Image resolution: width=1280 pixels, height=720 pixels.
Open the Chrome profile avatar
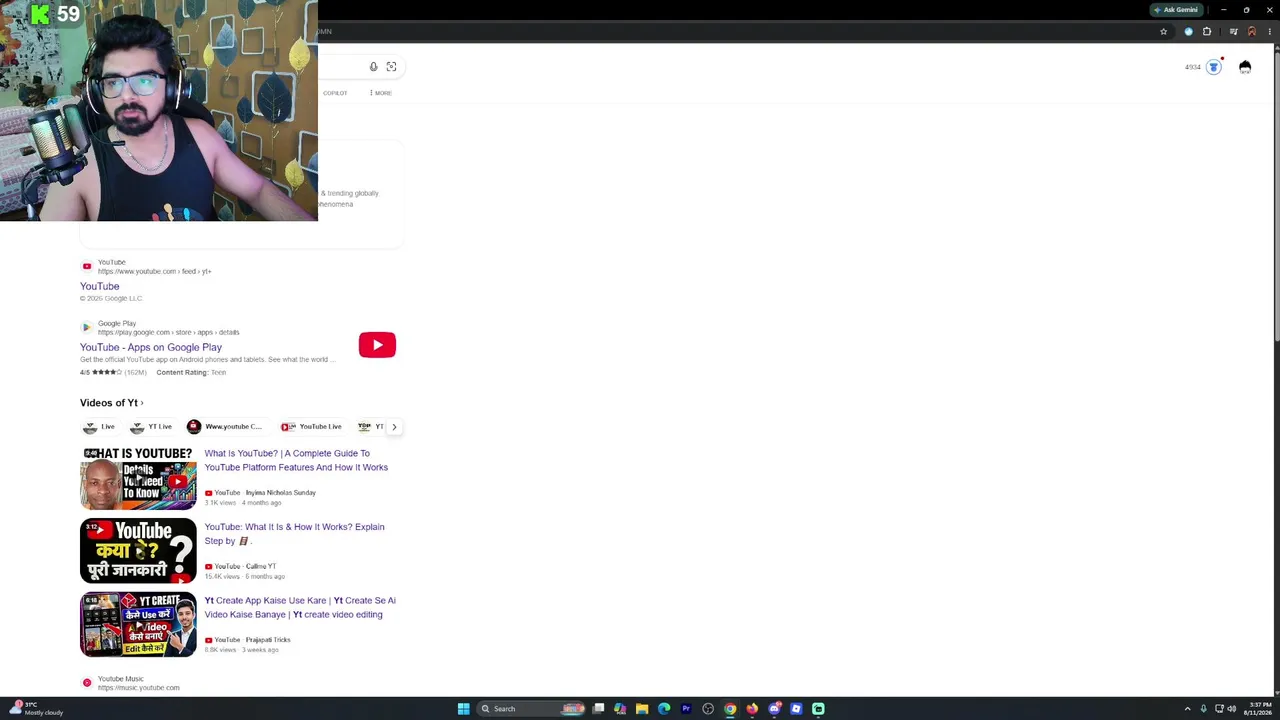tap(1251, 32)
